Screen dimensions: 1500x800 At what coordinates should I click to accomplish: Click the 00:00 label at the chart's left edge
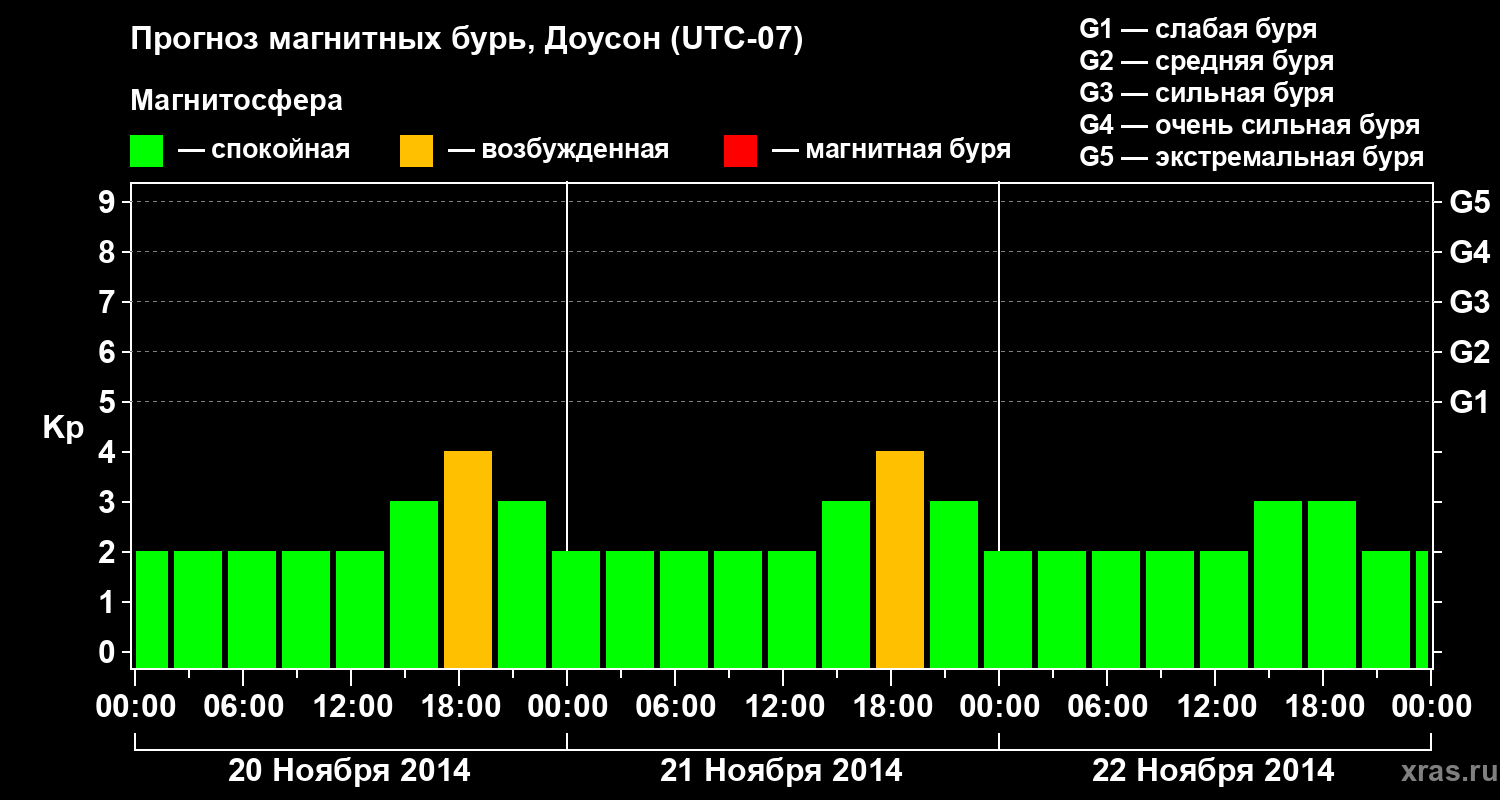tap(136, 707)
